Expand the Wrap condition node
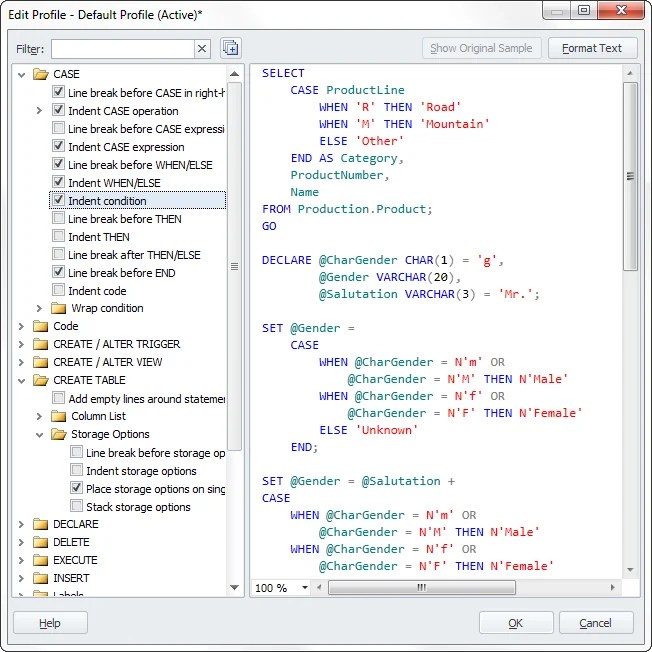 click(x=39, y=308)
